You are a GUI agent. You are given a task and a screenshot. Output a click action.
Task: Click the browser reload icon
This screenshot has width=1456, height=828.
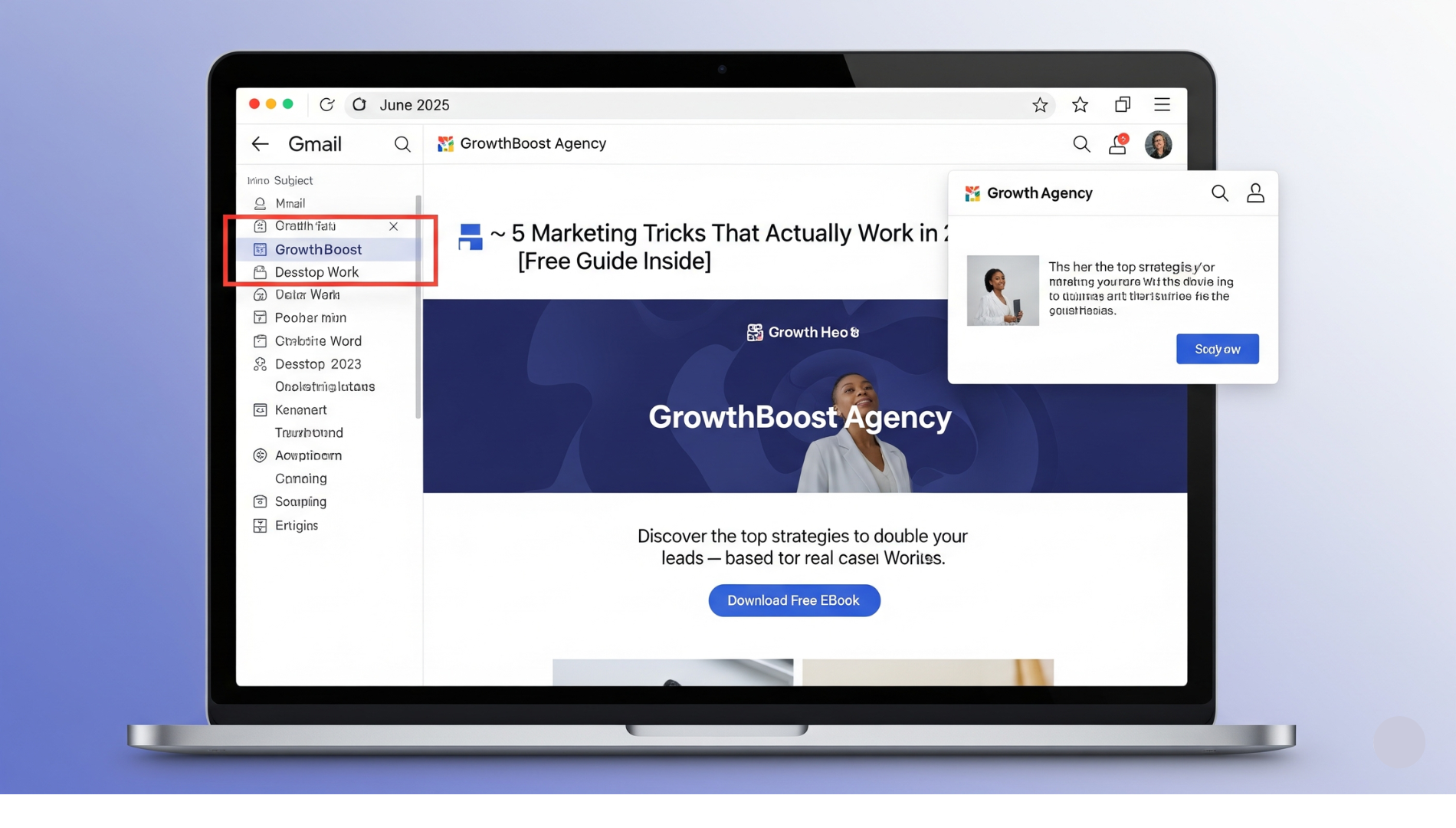point(326,104)
